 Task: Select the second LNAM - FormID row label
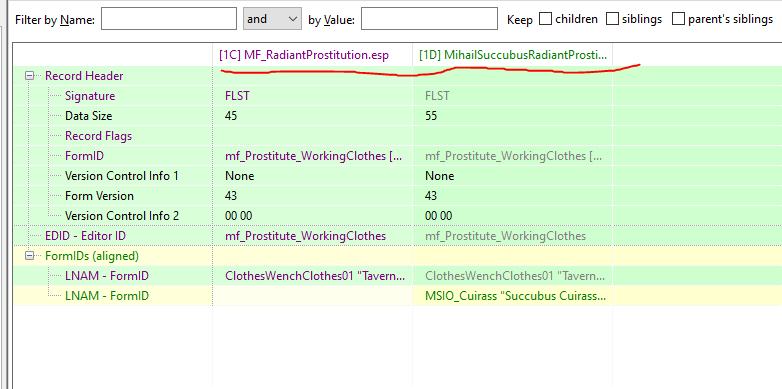pyautogui.click(x=107, y=296)
